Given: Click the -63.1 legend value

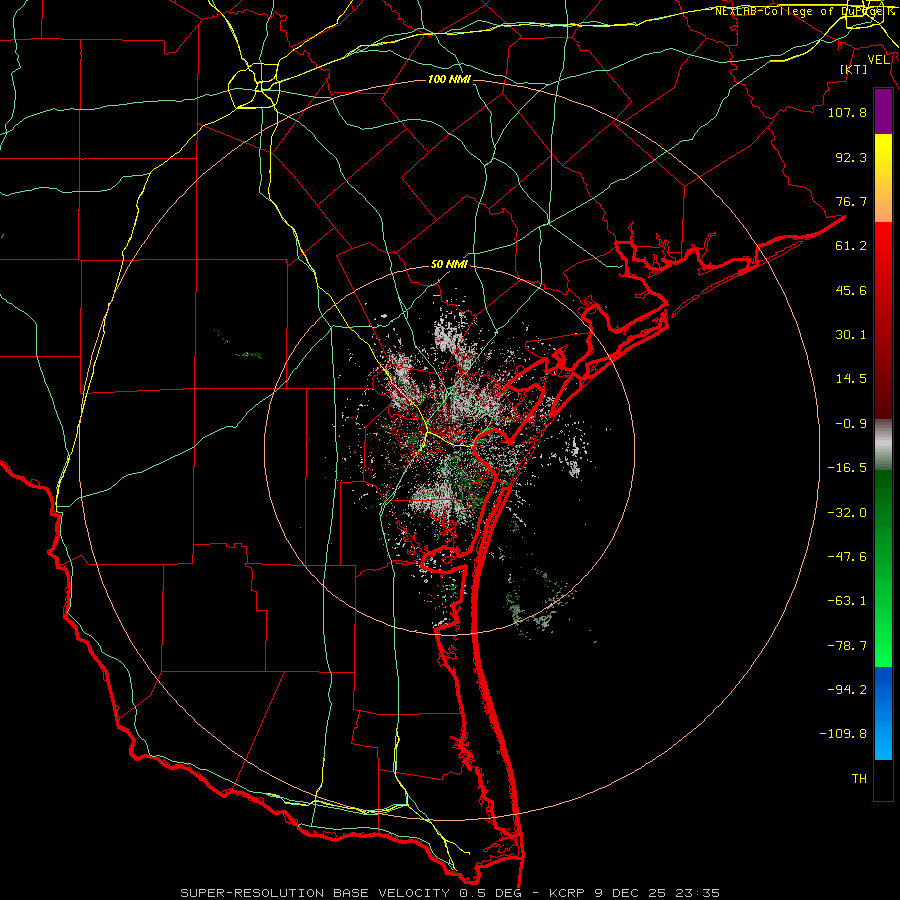Looking at the screenshot, I should (847, 601).
